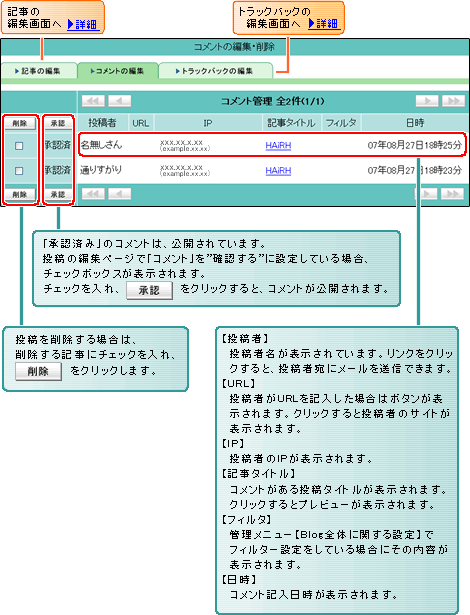This screenshot has width=470, height=615.
Task: Click the 投稿者 column header
Action: click(102, 123)
